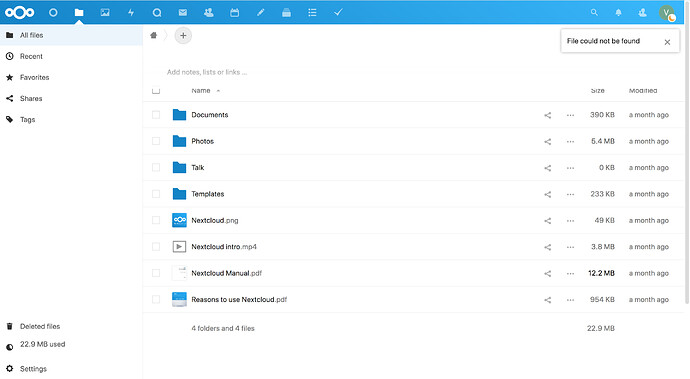Image resolution: width=690 pixels, height=379 pixels.
Task: Check the Reasons to use Nextcloud.pdf checkbox
Action: (156, 299)
